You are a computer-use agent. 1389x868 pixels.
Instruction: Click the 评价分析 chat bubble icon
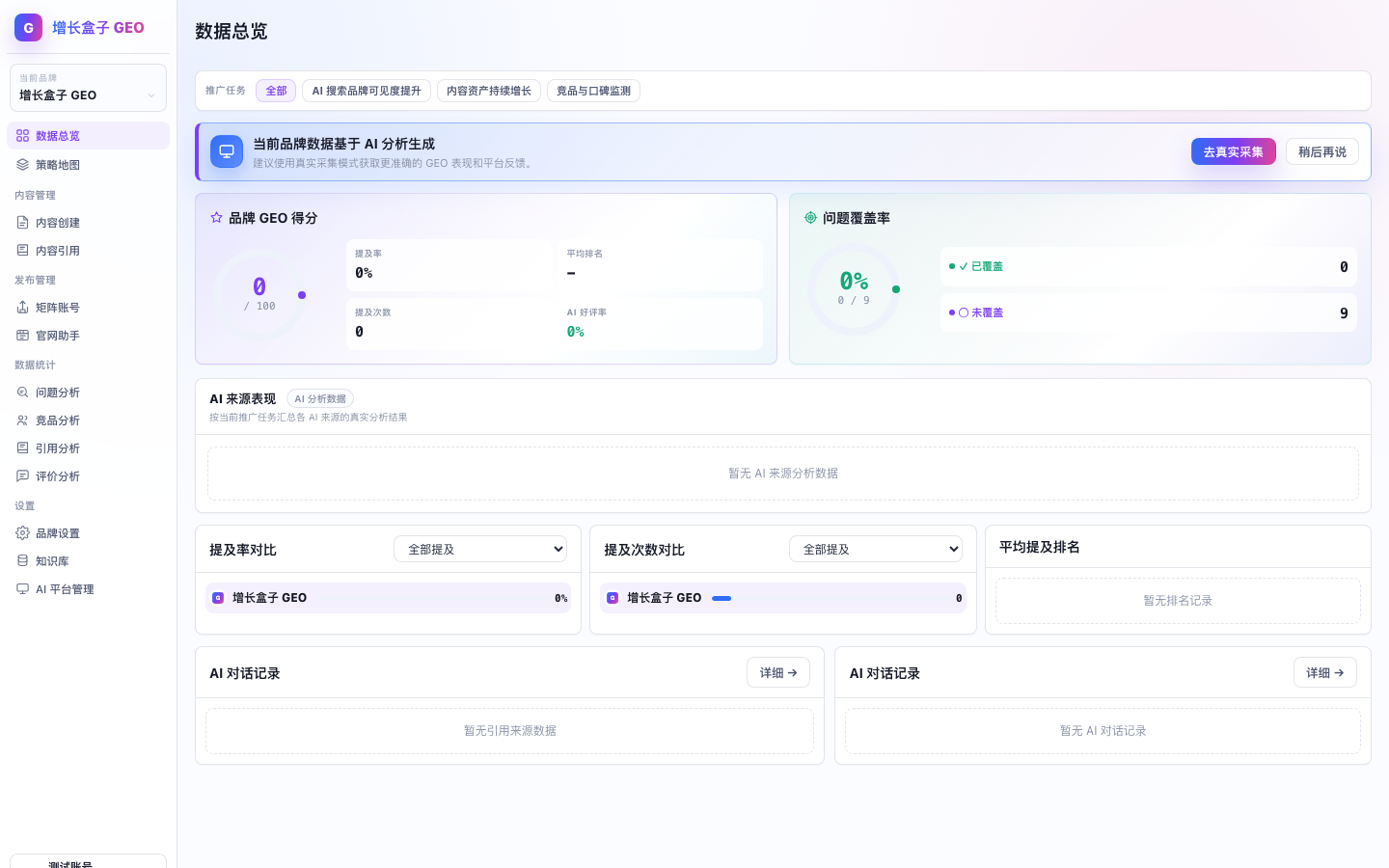[22, 476]
